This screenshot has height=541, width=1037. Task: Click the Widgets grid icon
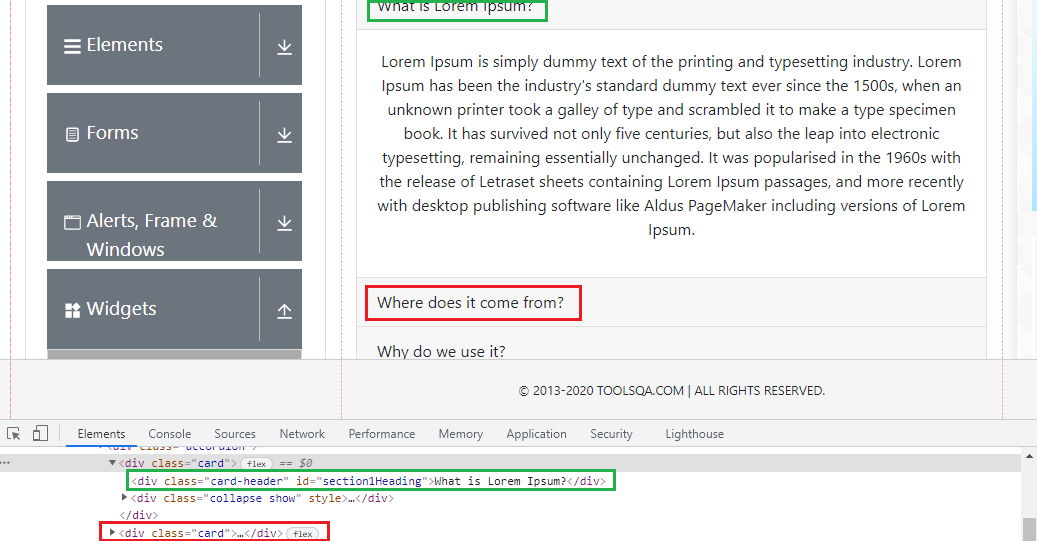[x=72, y=310]
